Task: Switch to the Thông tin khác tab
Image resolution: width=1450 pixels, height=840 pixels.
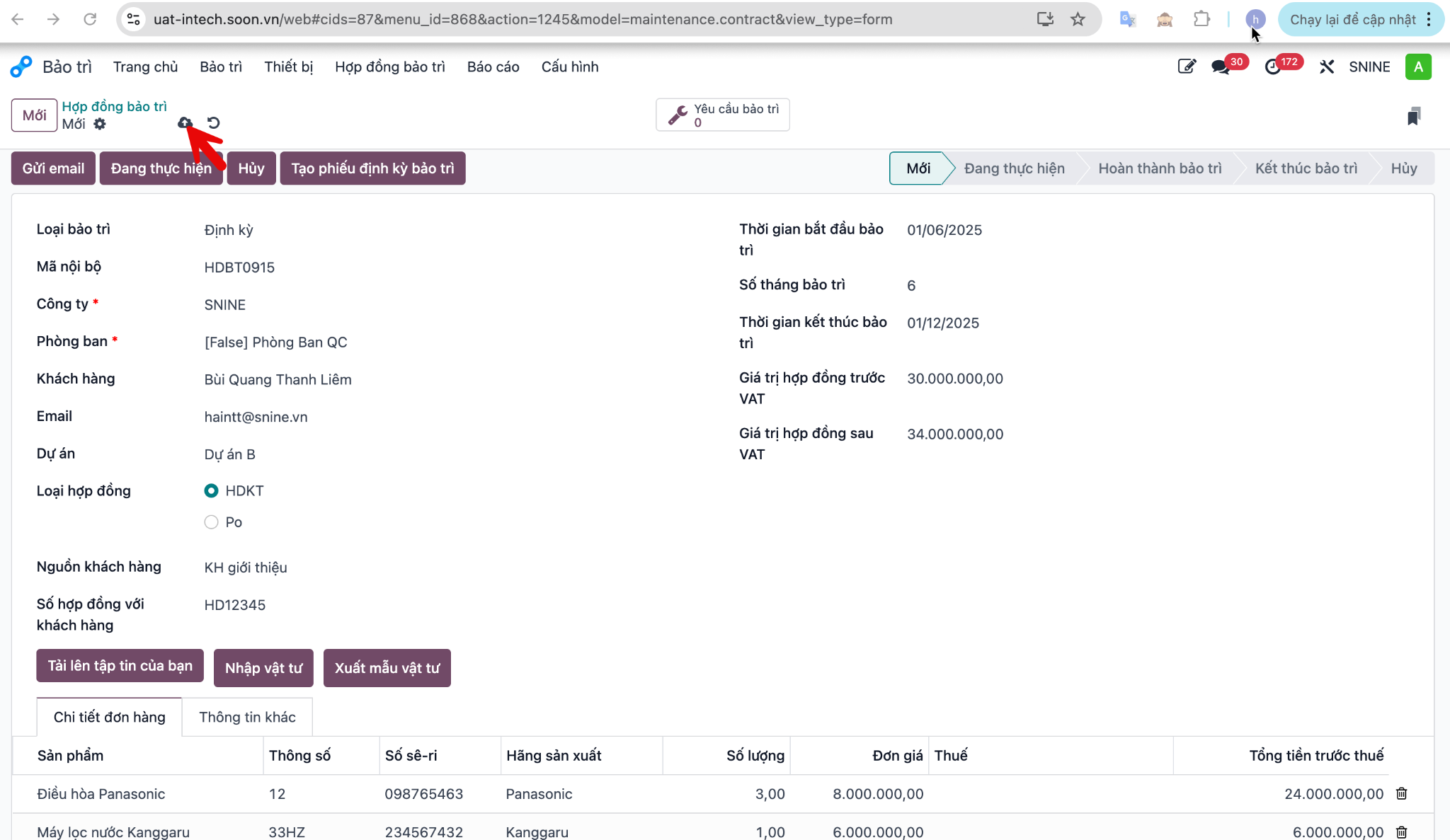Action: 247,717
